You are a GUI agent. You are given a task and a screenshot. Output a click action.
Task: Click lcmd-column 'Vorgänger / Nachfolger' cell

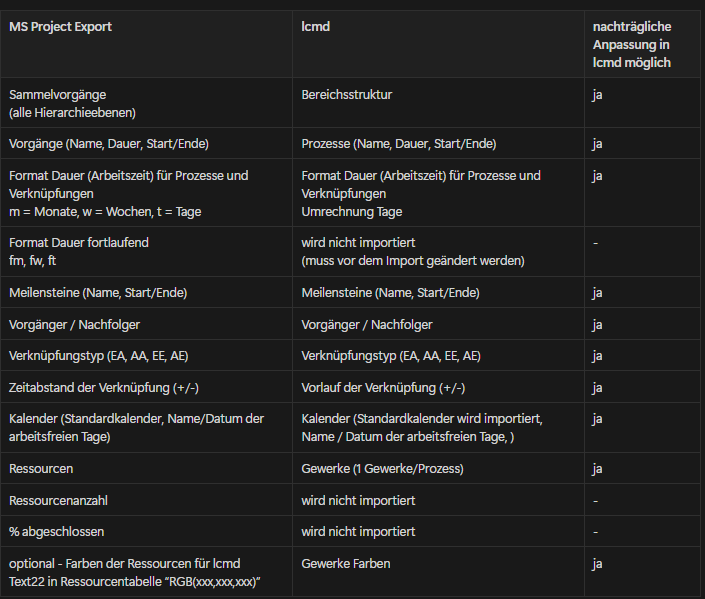[x=438, y=324]
